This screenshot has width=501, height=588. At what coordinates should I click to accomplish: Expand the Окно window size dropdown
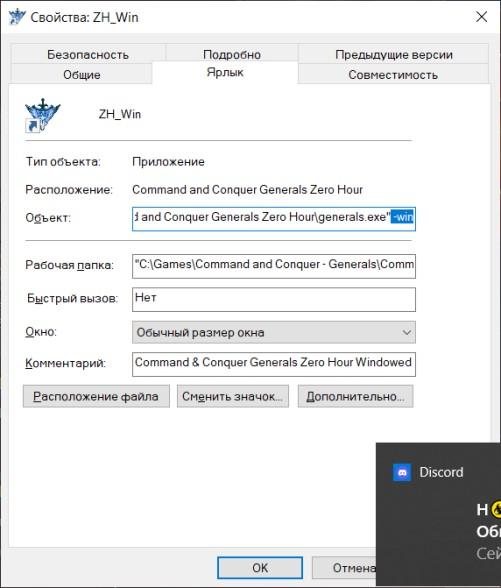click(x=274, y=332)
